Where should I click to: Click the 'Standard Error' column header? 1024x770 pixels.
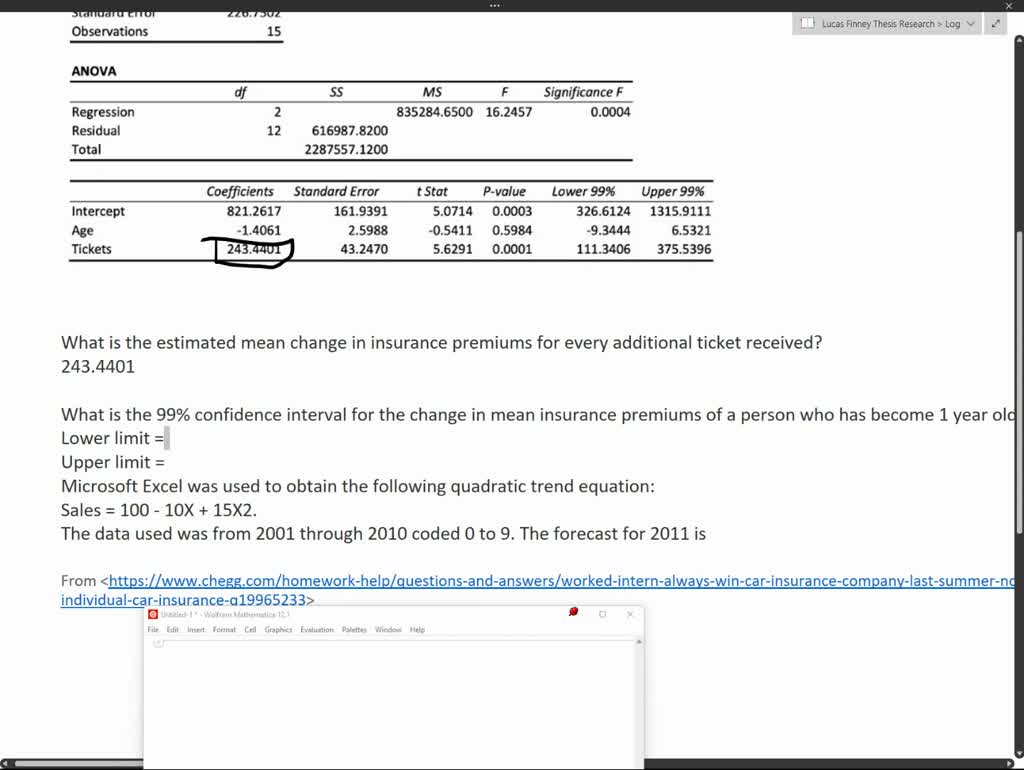[x=336, y=191]
